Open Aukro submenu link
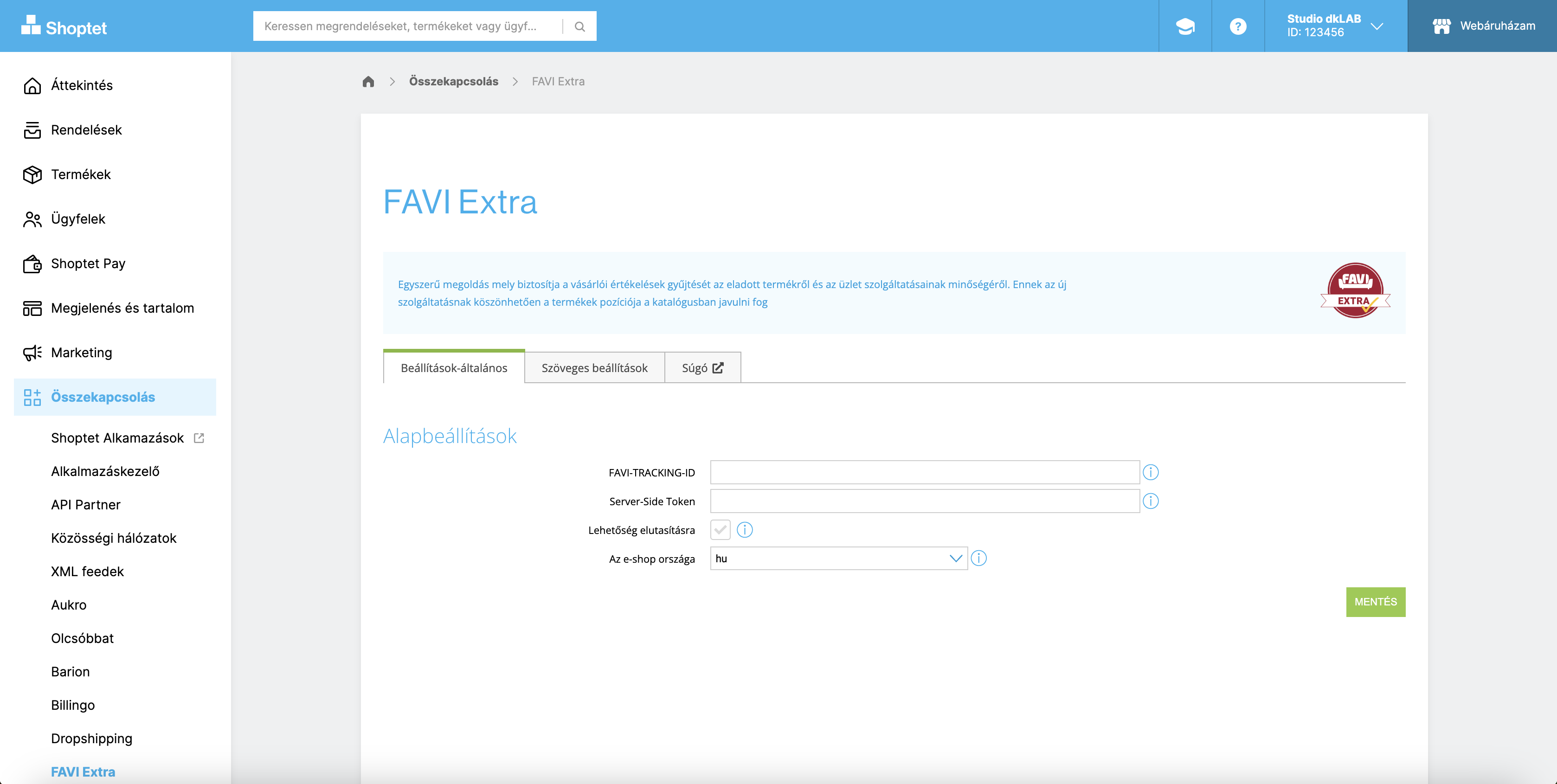 69,605
